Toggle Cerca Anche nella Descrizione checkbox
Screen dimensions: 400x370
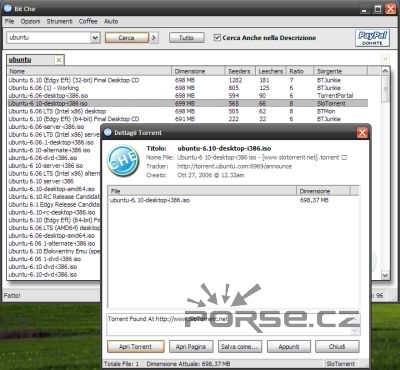point(217,38)
